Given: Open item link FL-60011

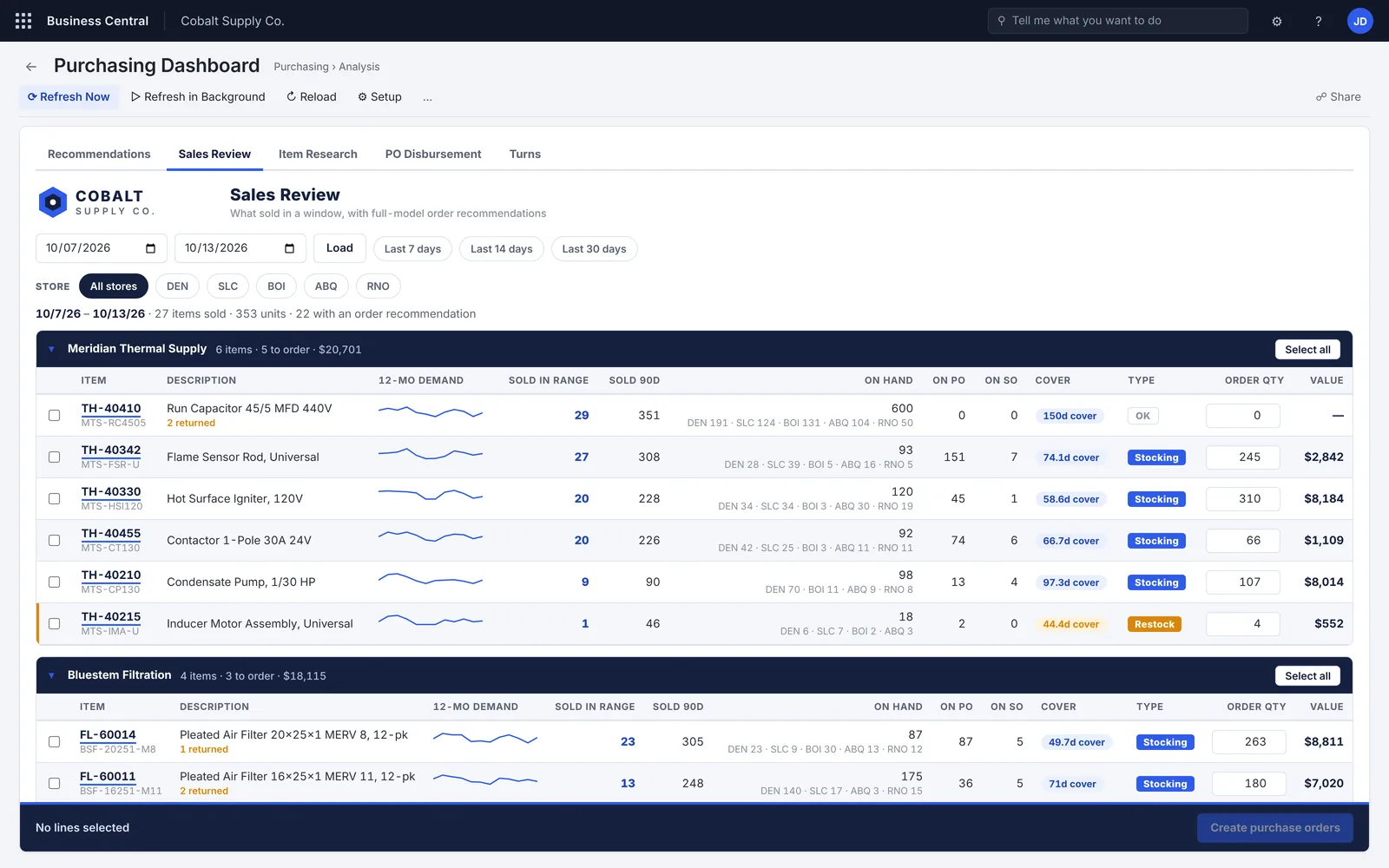Looking at the screenshot, I should (108, 777).
